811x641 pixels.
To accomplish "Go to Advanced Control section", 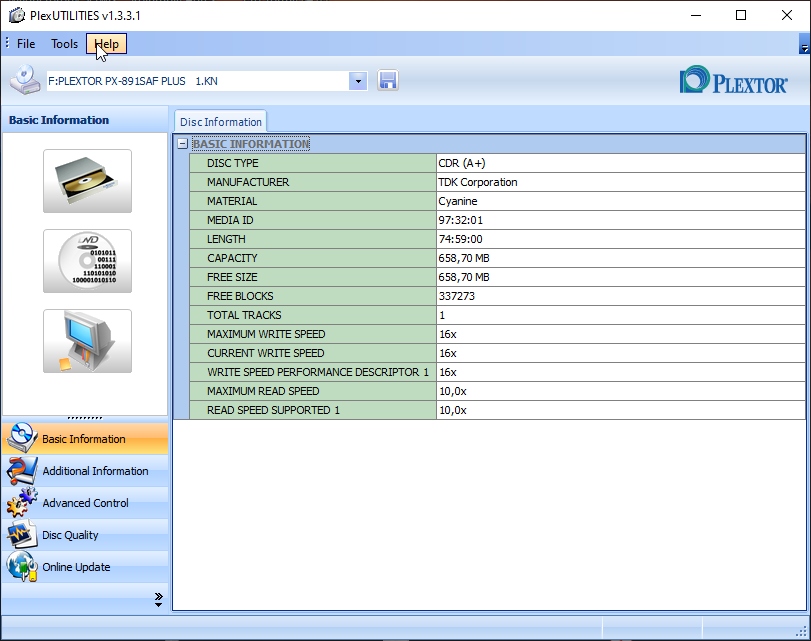I will (x=84, y=503).
